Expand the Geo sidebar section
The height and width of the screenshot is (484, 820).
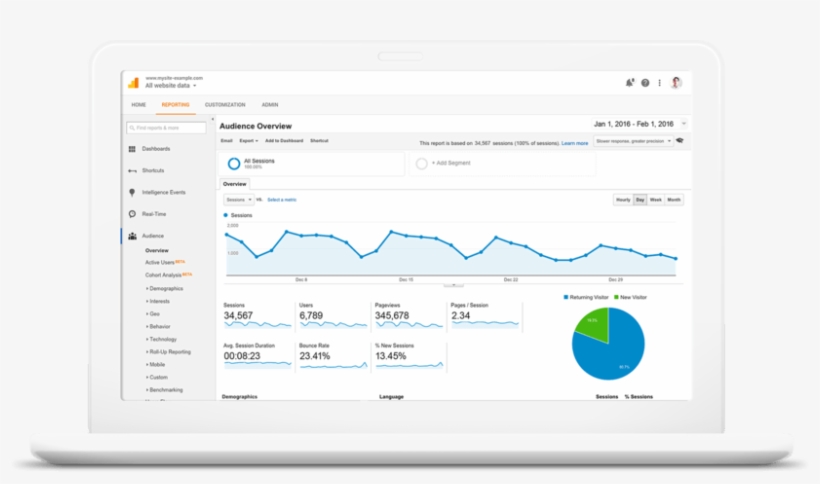coord(152,314)
